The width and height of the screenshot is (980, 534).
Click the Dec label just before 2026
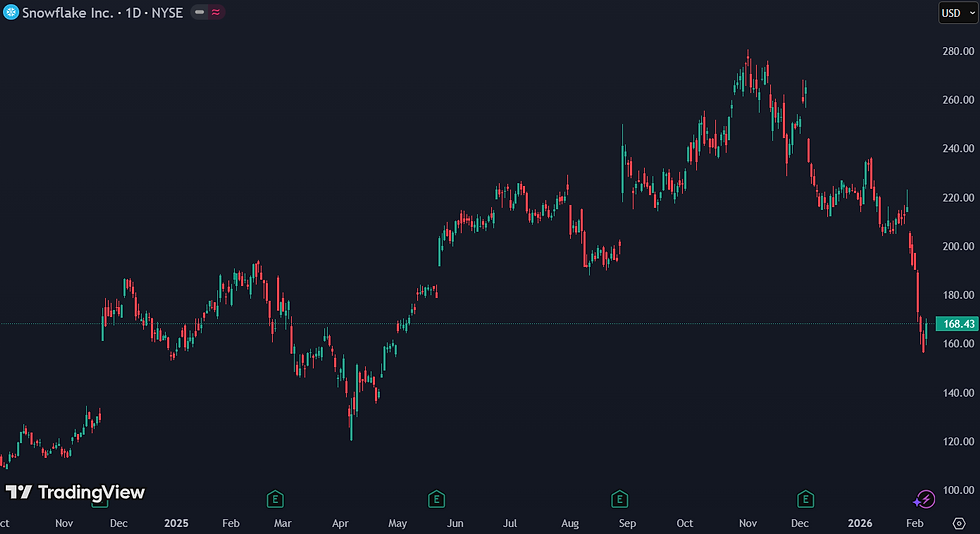[800, 523]
